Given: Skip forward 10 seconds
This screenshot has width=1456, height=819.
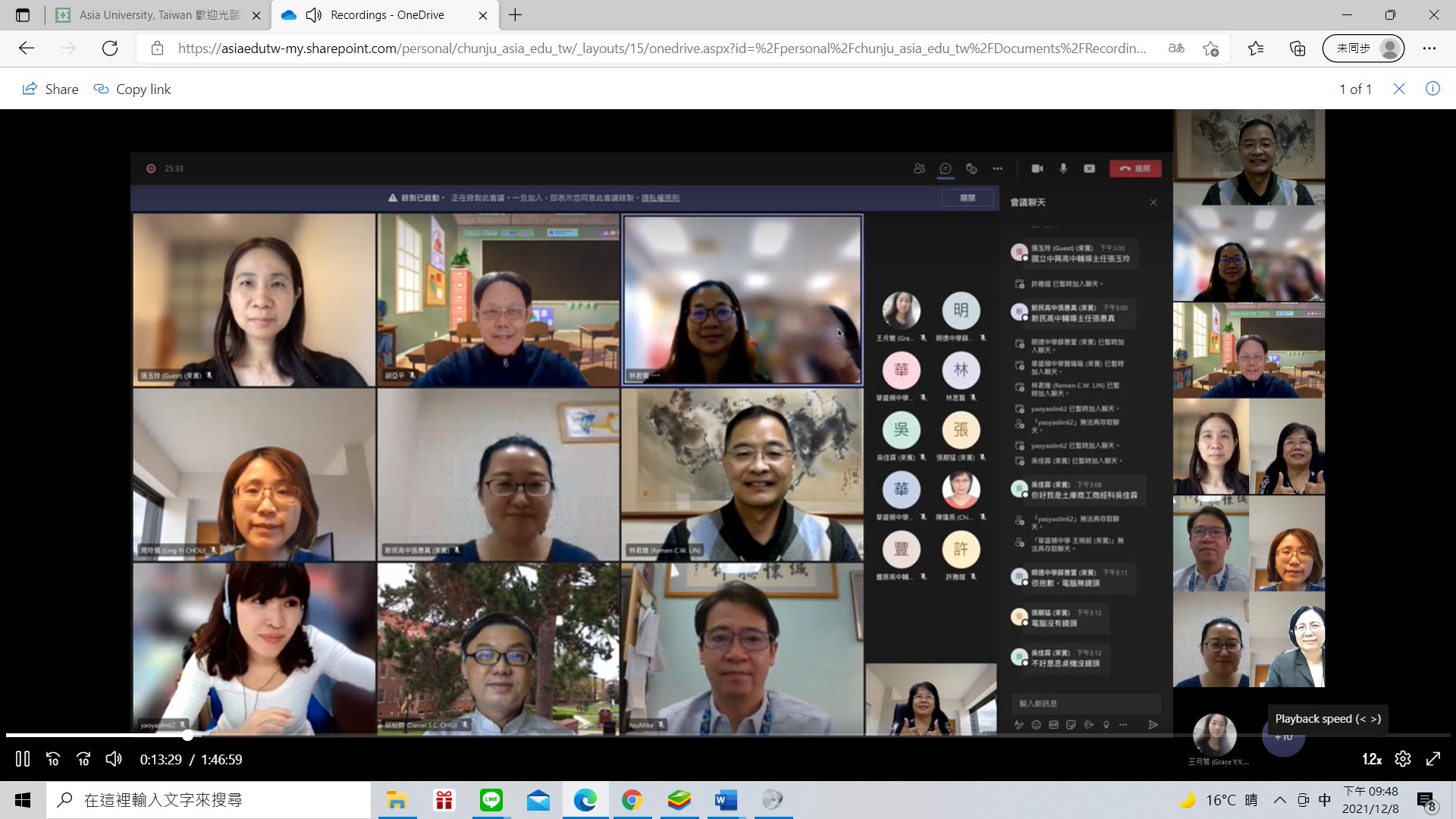Looking at the screenshot, I should tap(83, 759).
